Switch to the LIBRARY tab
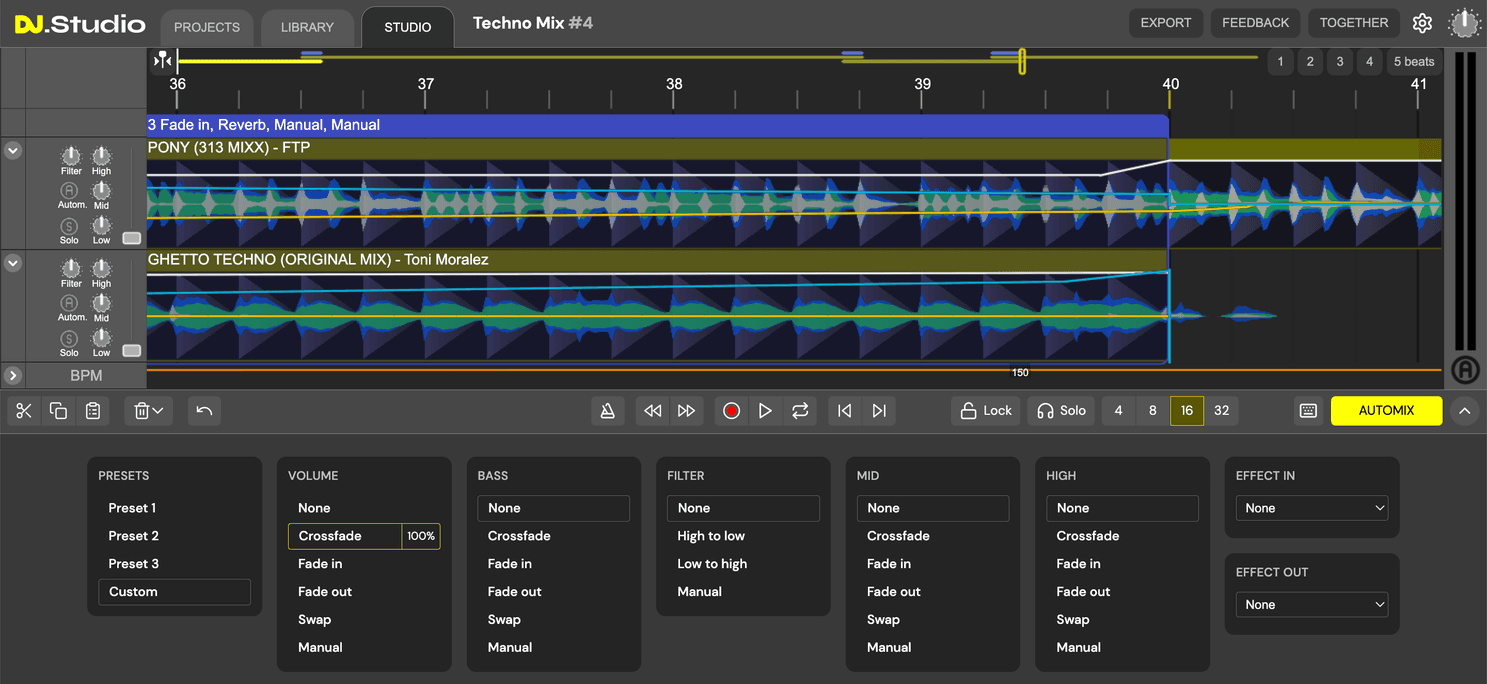The width and height of the screenshot is (1487, 684). 308,27
